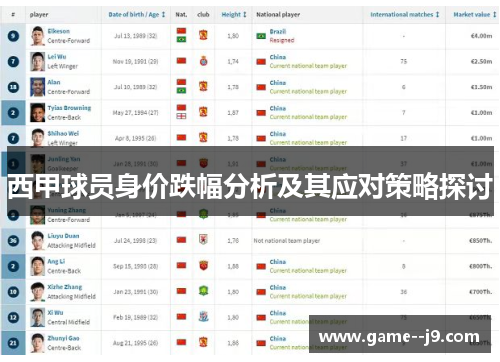This screenshot has width=500, height=362.
Task: Open Elkeson's player profile link
Action: [x=59, y=31]
